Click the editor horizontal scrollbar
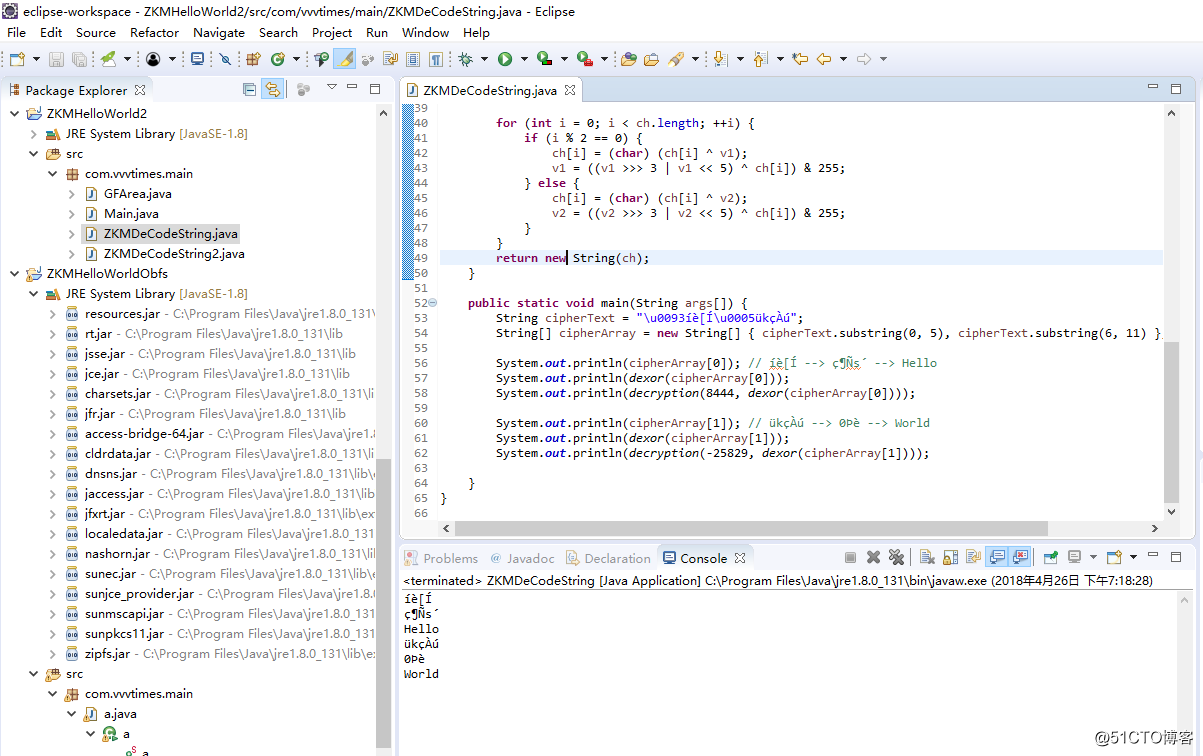Viewport: 1203px width, 756px height. coord(750,528)
